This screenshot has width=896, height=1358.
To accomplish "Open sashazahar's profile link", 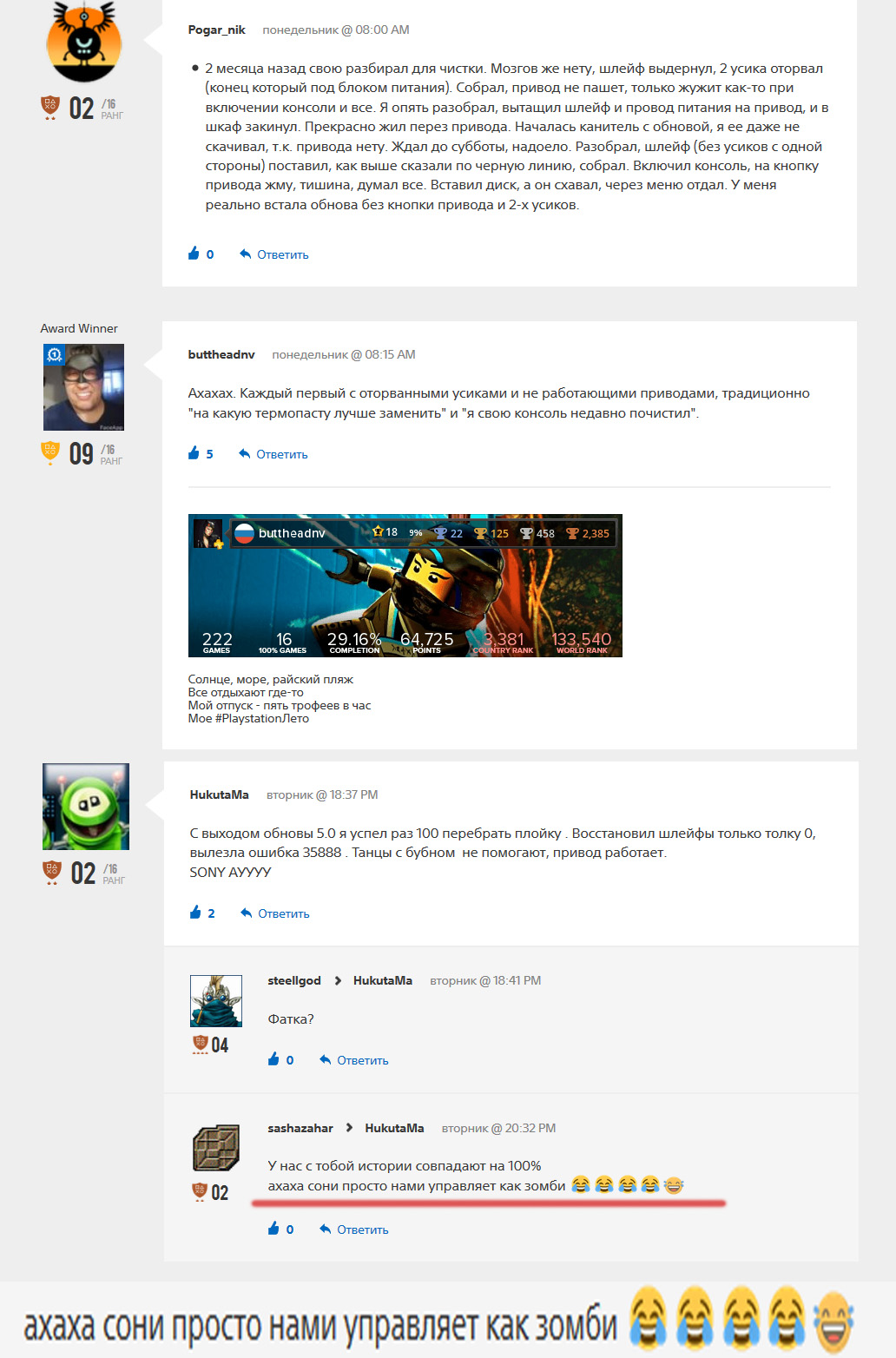I will coord(300,1128).
